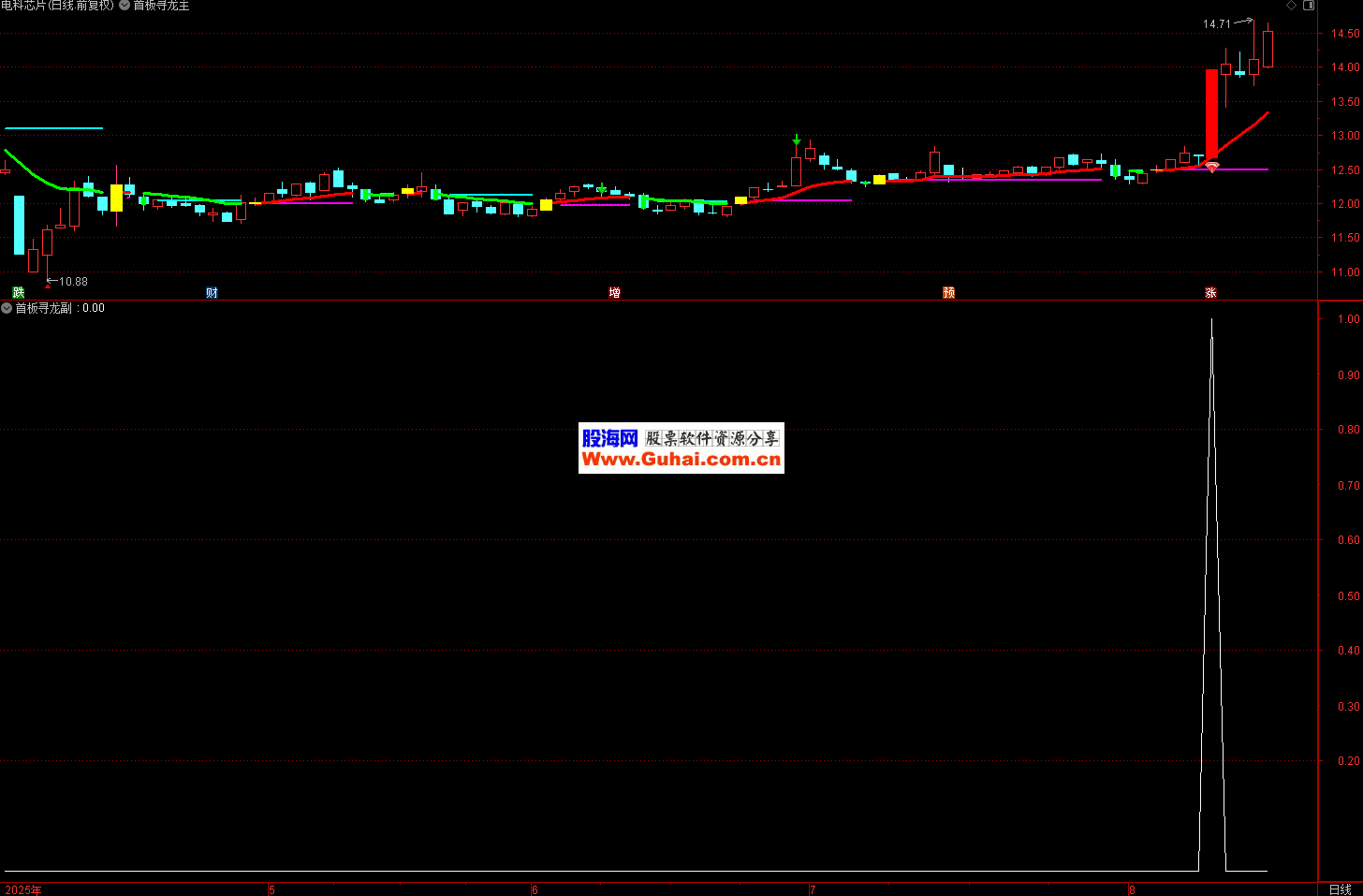Click the red triangle marker at 10.88 low
The image size is (1363, 896).
pos(48,285)
